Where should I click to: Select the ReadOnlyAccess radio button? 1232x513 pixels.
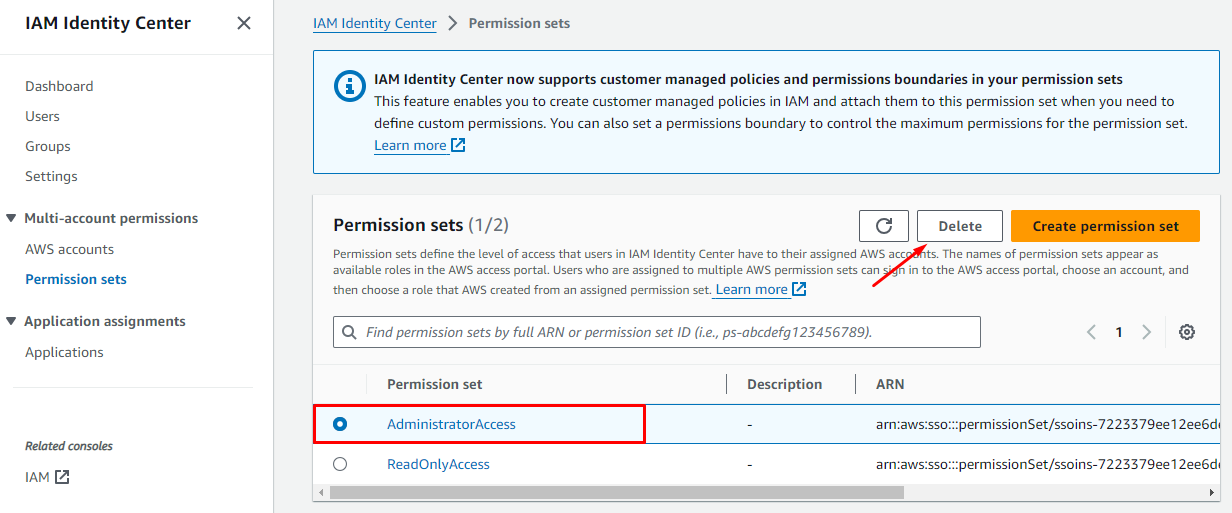340,464
